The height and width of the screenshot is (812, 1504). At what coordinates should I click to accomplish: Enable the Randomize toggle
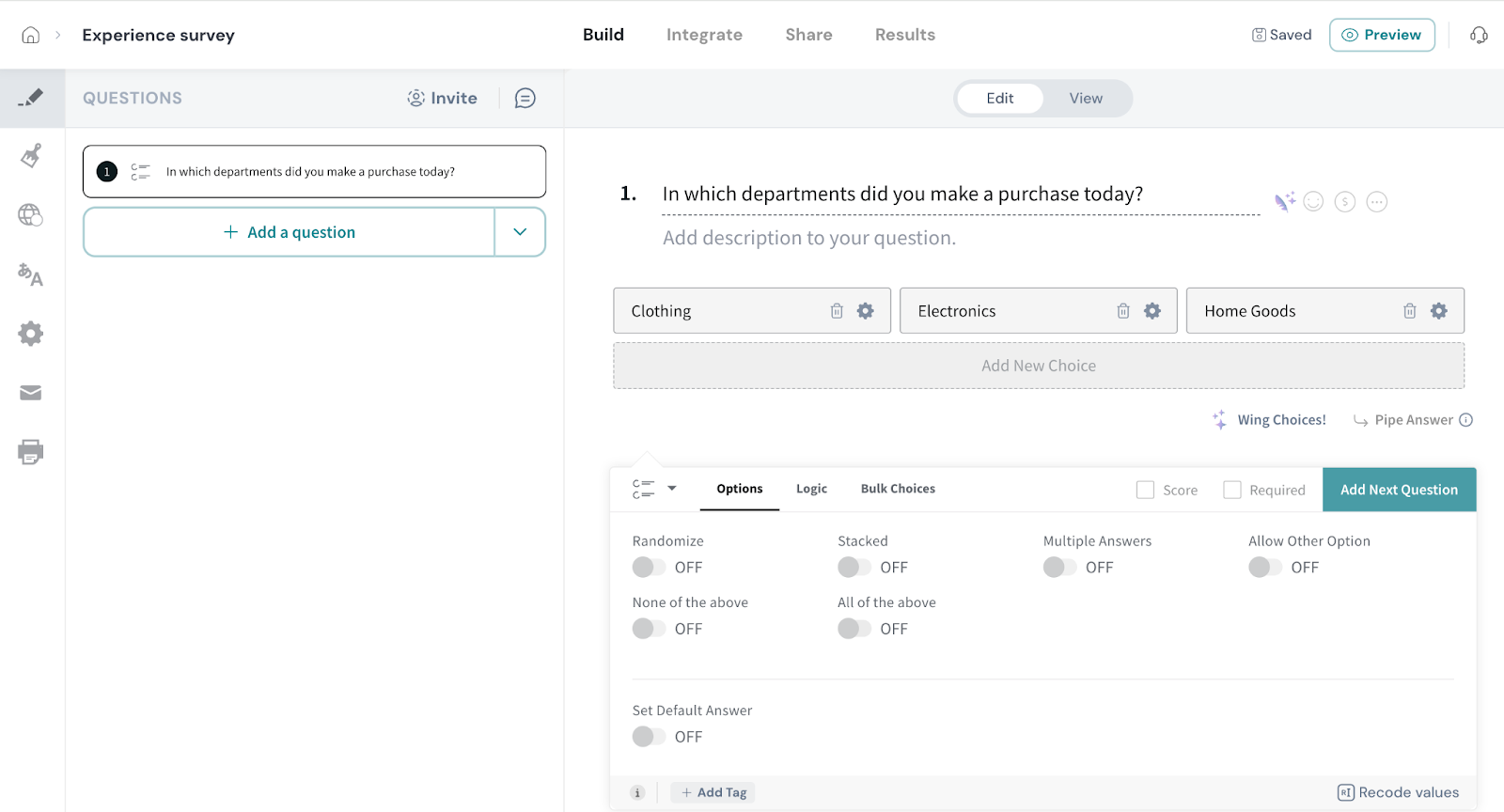point(649,568)
